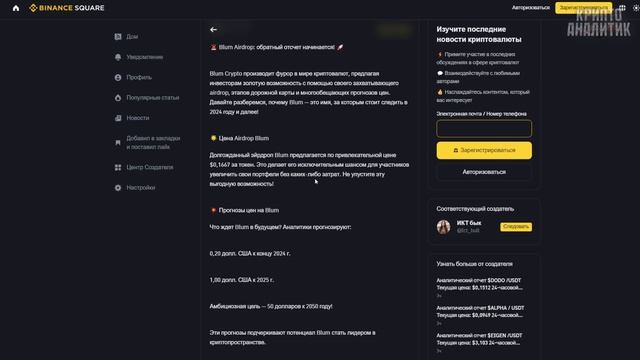Click yellow Зарегистрироваться in top bar
The height and width of the screenshot is (360, 640).
[583, 8]
